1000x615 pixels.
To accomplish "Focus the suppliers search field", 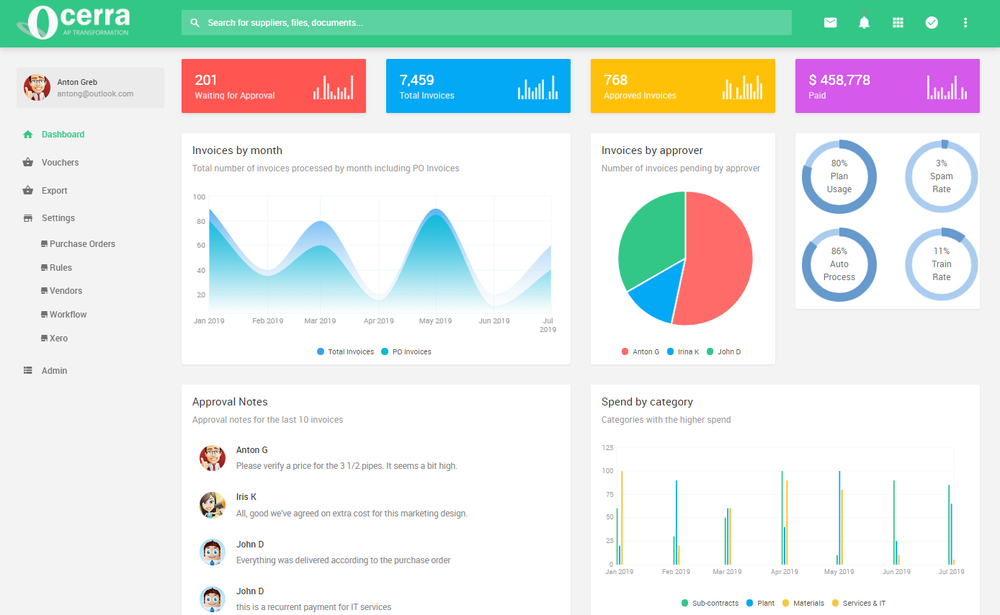I will point(486,23).
